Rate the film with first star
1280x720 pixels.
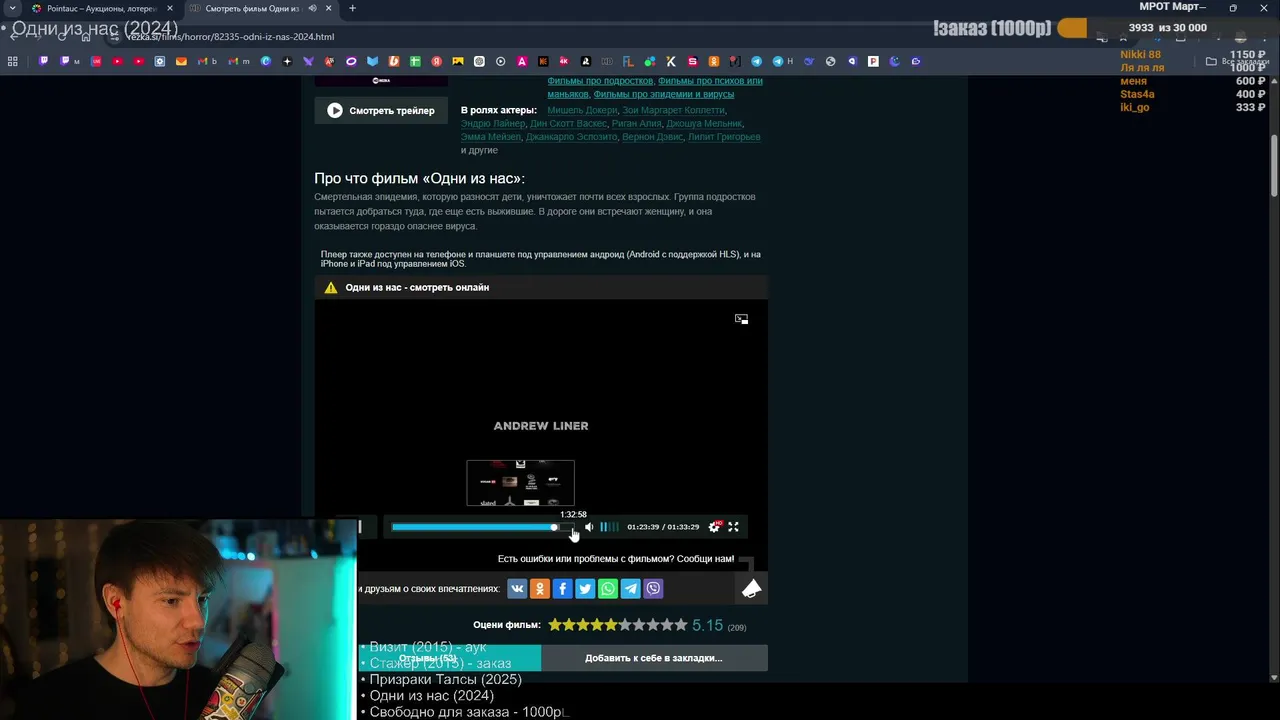click(555, 625)
